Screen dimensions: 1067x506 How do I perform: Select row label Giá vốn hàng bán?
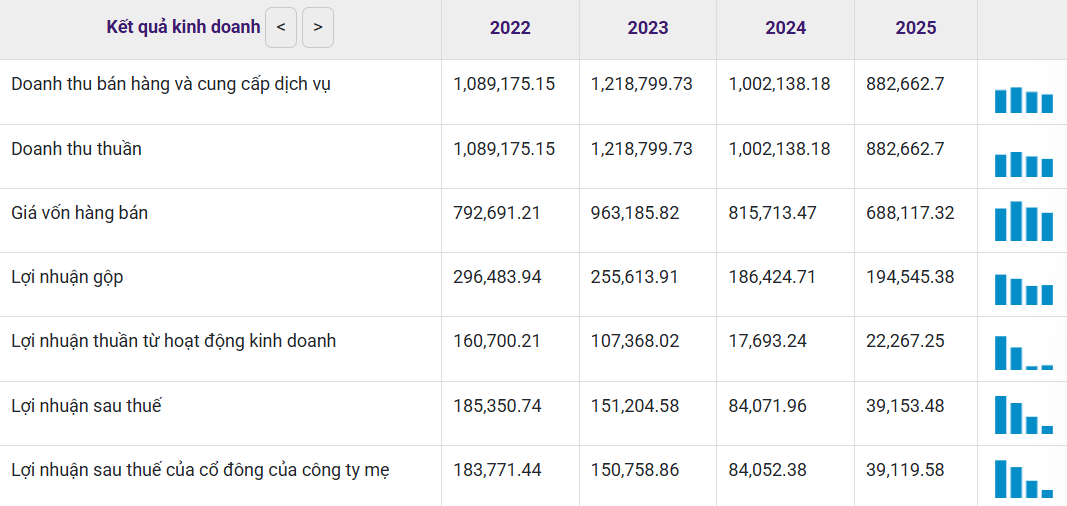coord(80,214)
